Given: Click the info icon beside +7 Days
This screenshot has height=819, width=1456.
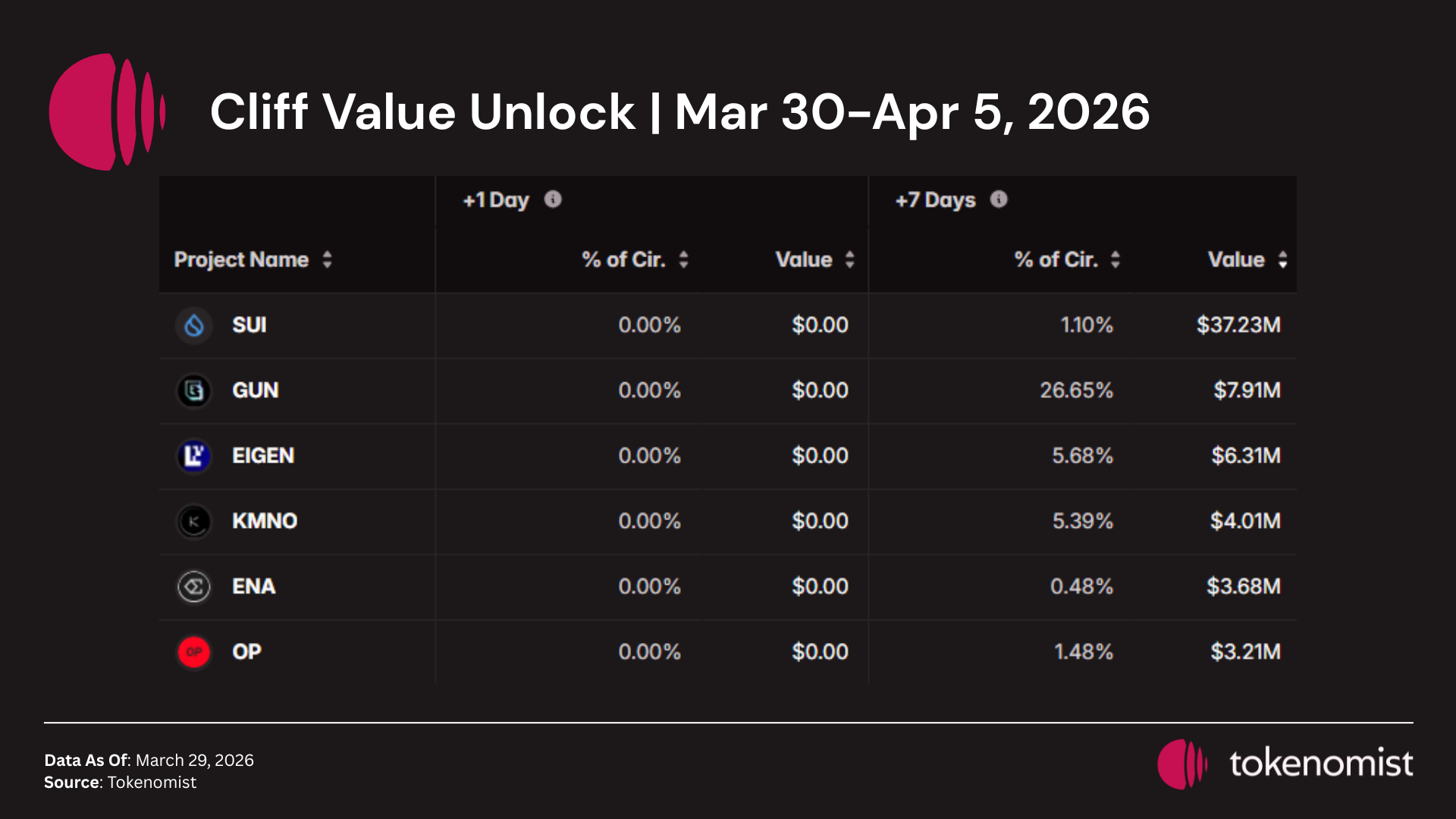Looking at the screenshot, I should tap(999, 199).
